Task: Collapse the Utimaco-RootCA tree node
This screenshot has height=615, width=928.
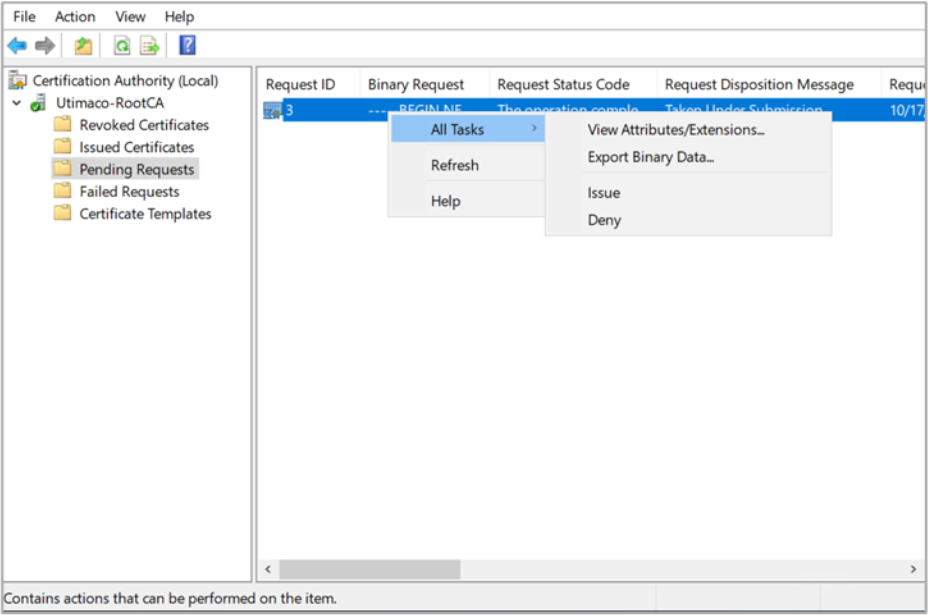Action: tap(16, 103)
